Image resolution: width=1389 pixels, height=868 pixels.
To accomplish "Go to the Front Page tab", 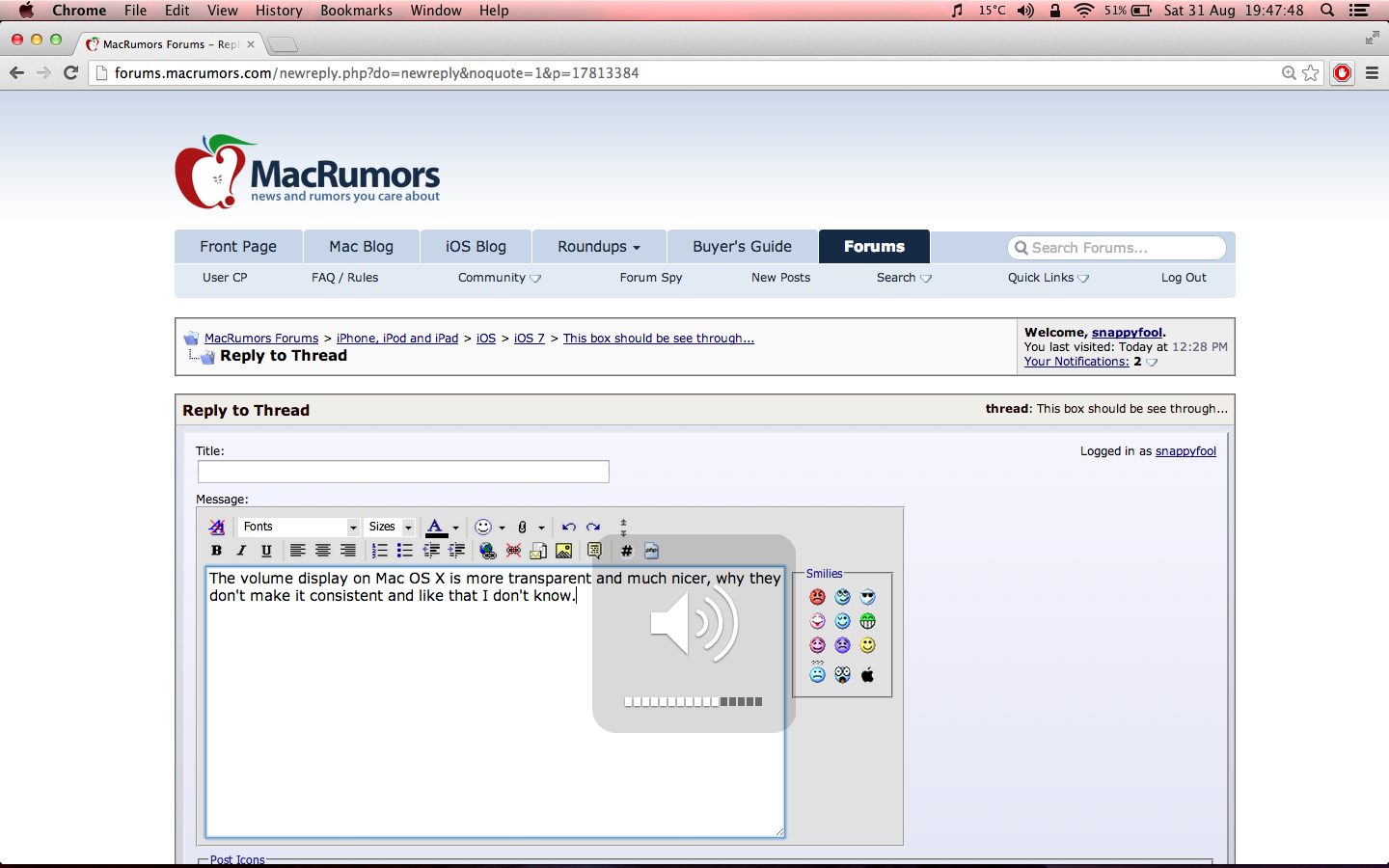I will (x=238, y=246).
